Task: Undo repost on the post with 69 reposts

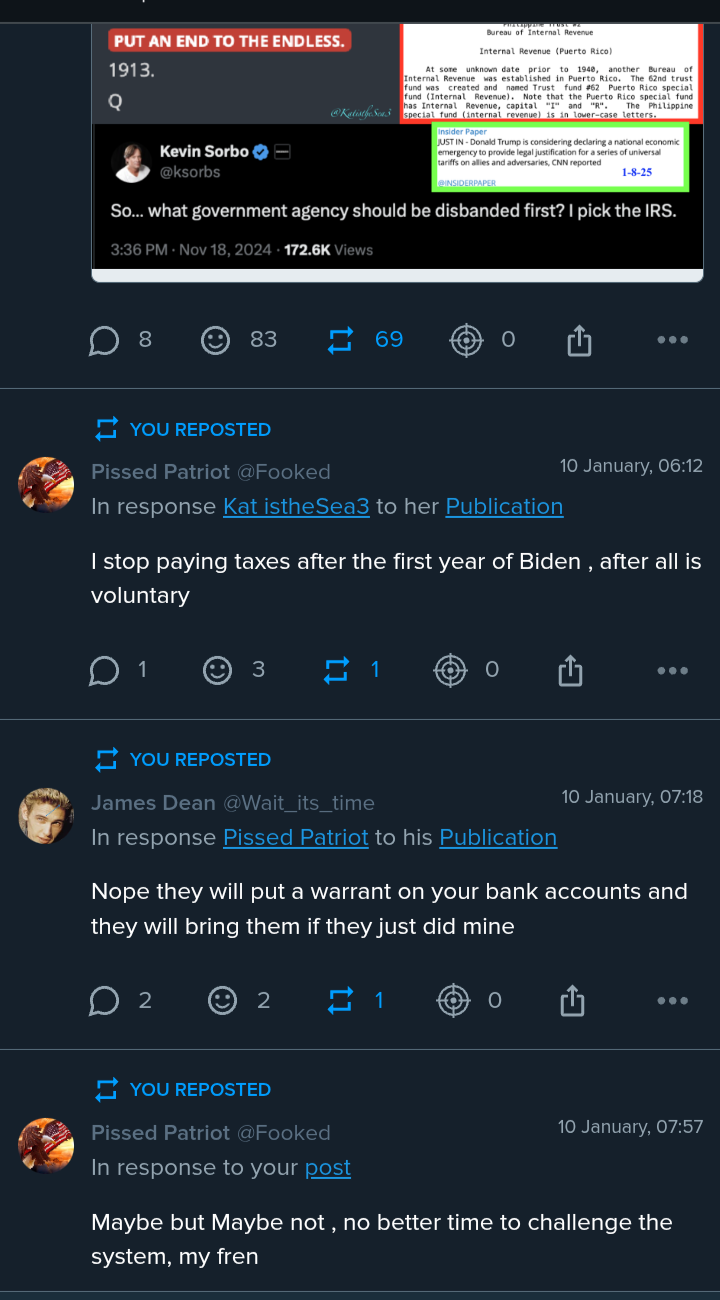Action: (340, 341)
